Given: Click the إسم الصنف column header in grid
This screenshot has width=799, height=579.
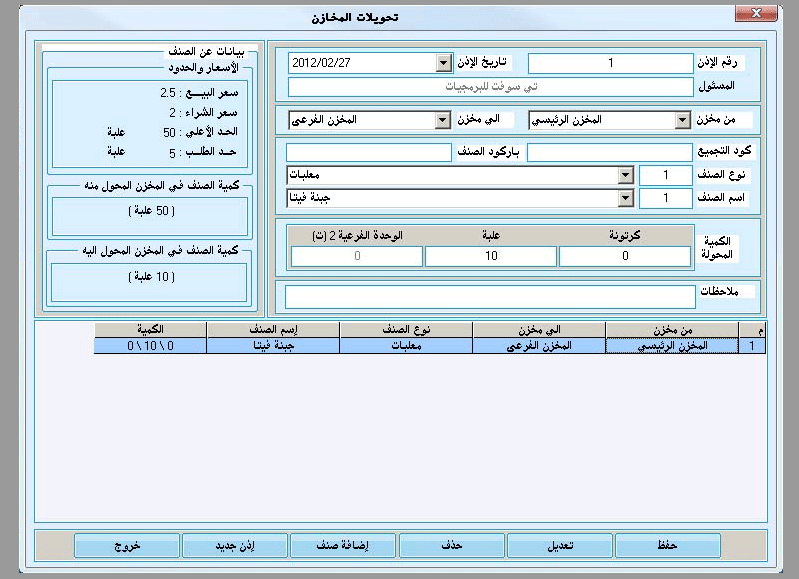Looking at the screenshot, I should point(273,330).
